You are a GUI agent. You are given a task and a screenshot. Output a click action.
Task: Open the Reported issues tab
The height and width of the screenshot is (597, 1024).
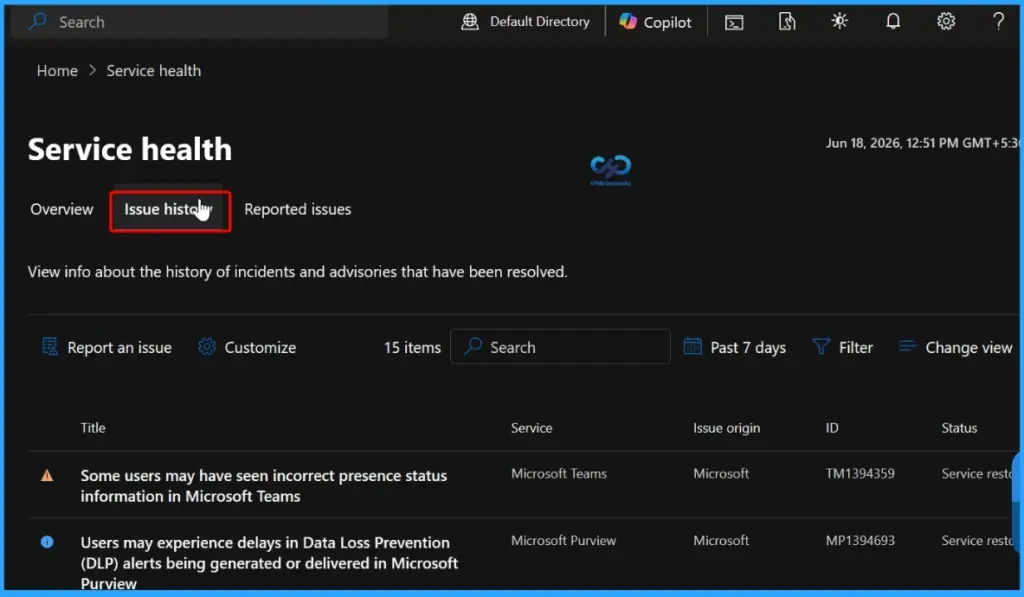298,209
